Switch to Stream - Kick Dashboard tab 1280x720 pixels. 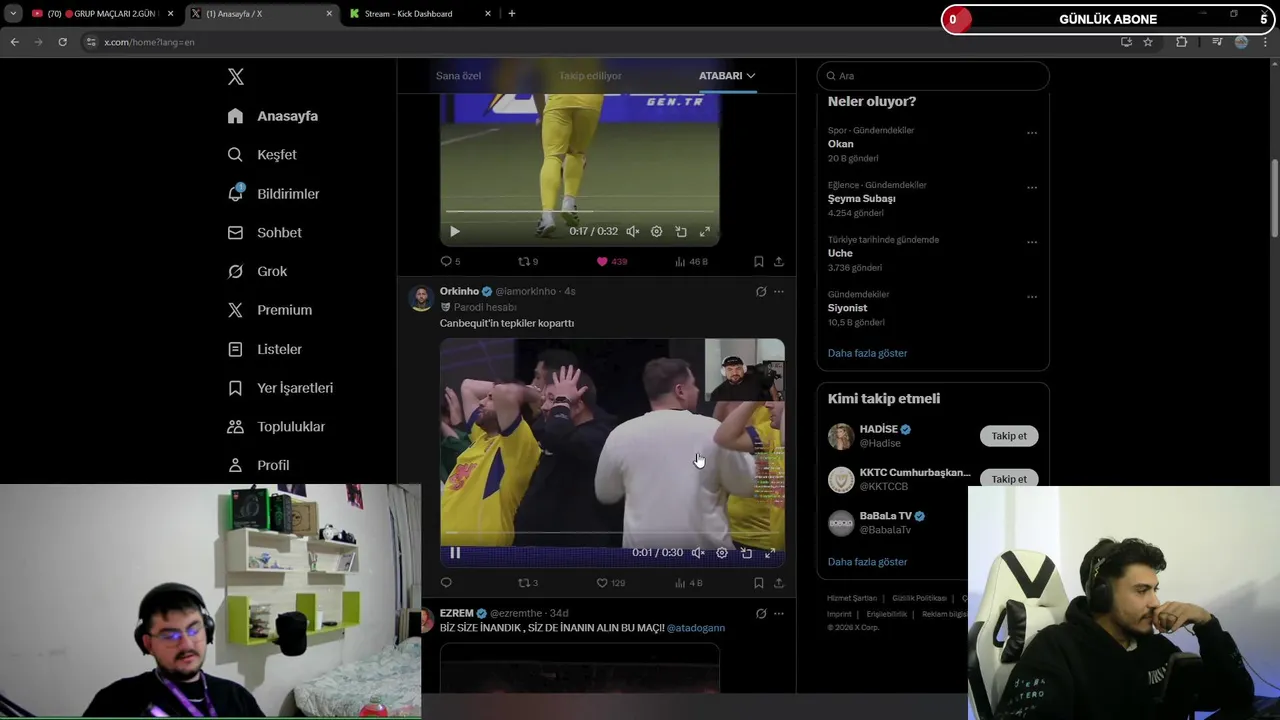click(420, 14)
